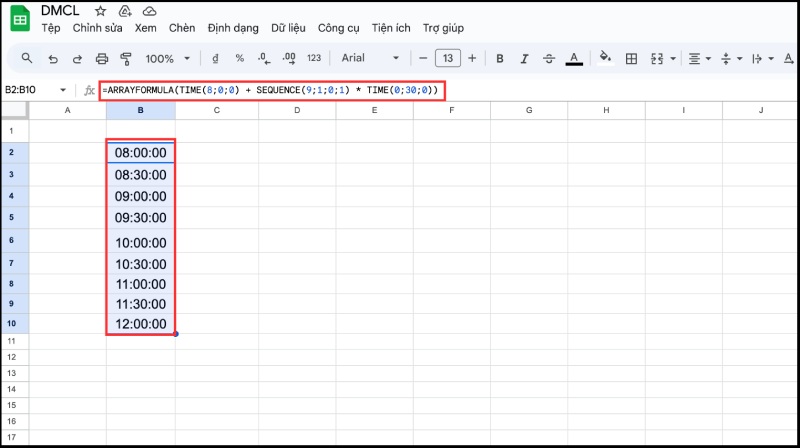
Task: Open the zoom 100% dropdown
Action: coord(167,59)
